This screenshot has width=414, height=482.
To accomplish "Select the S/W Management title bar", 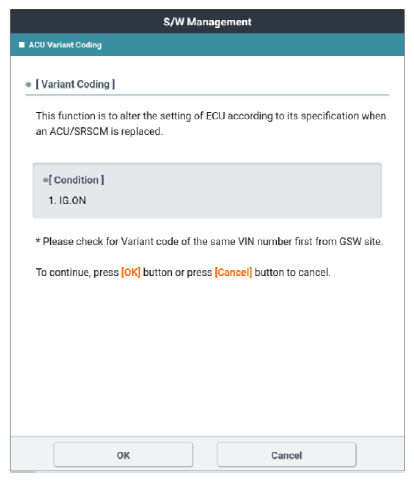I will (207, 22).
